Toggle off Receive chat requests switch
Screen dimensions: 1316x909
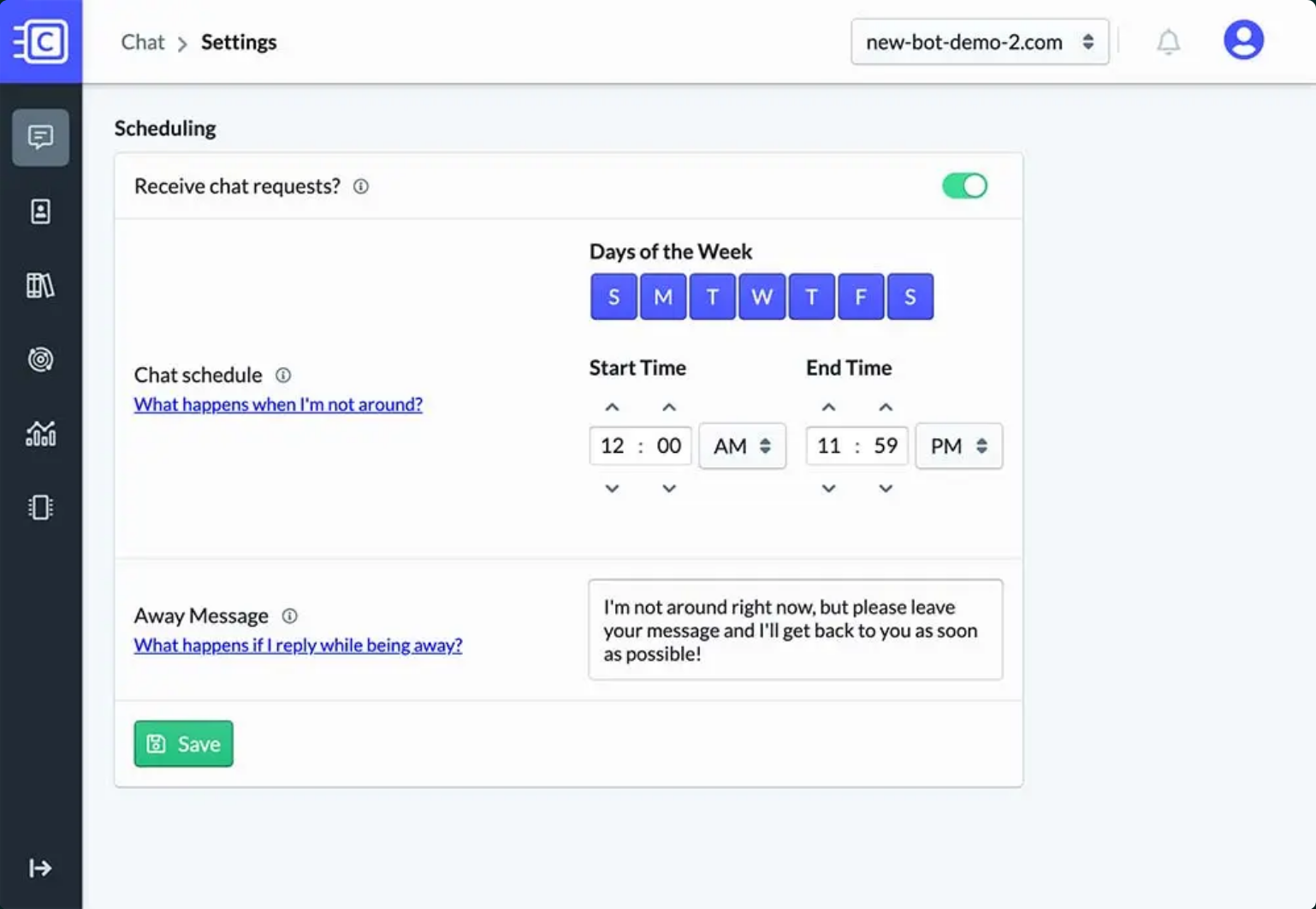[964, 186]
